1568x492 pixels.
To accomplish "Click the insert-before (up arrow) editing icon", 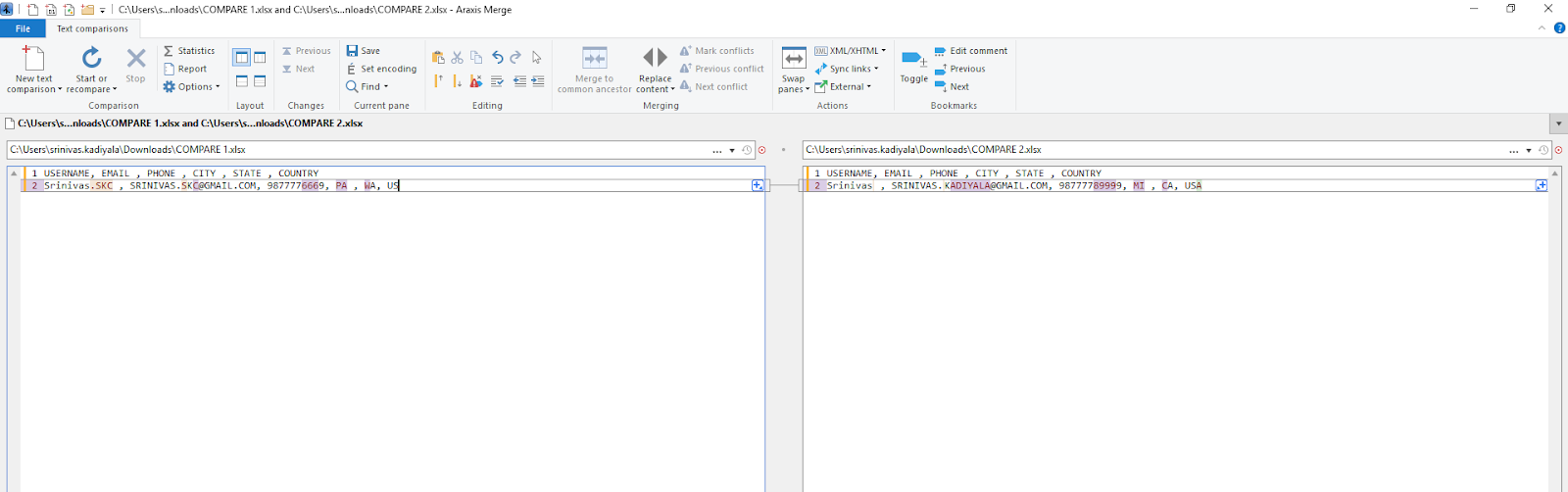I will point(438,81).
